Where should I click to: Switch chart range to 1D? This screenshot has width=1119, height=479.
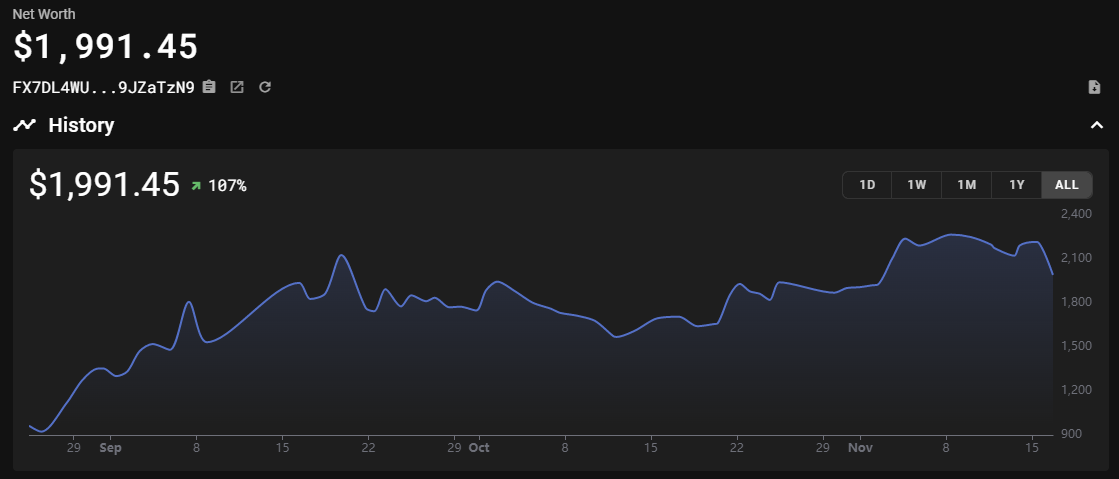[867, 185]
